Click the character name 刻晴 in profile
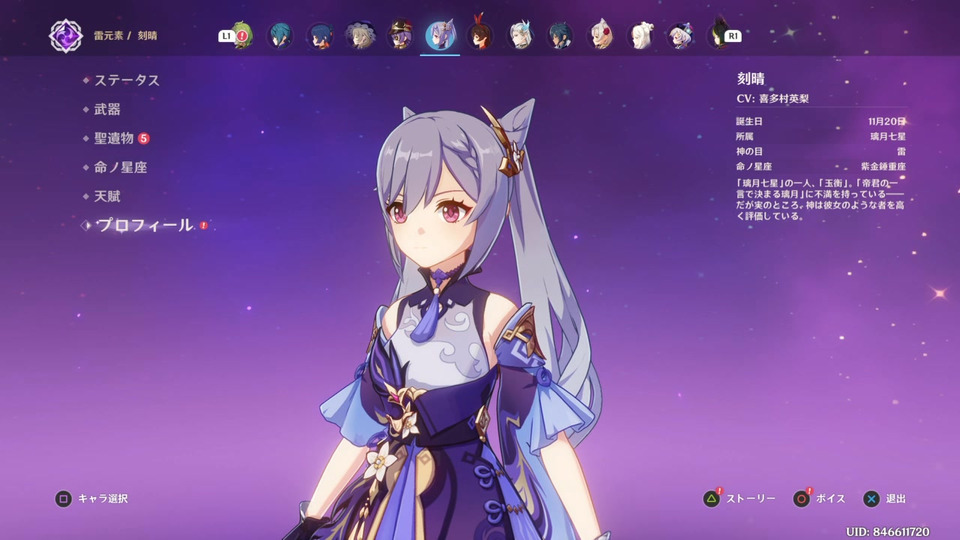This screenshot has height=540, width=960. pyautogui.click(x=751, y=78)
